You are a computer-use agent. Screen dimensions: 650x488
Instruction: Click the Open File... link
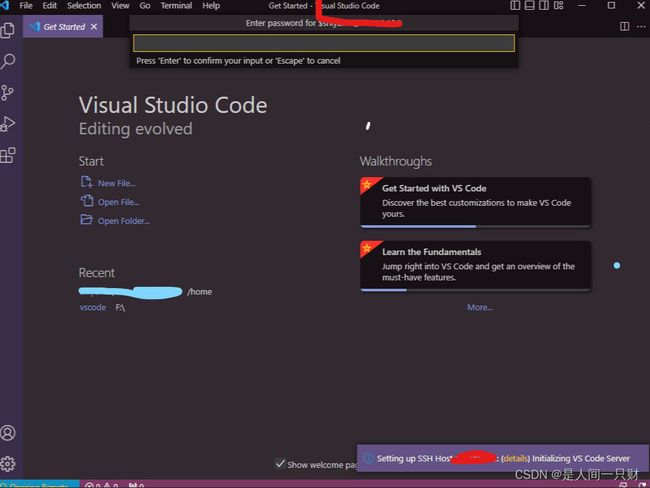point(118,202)
